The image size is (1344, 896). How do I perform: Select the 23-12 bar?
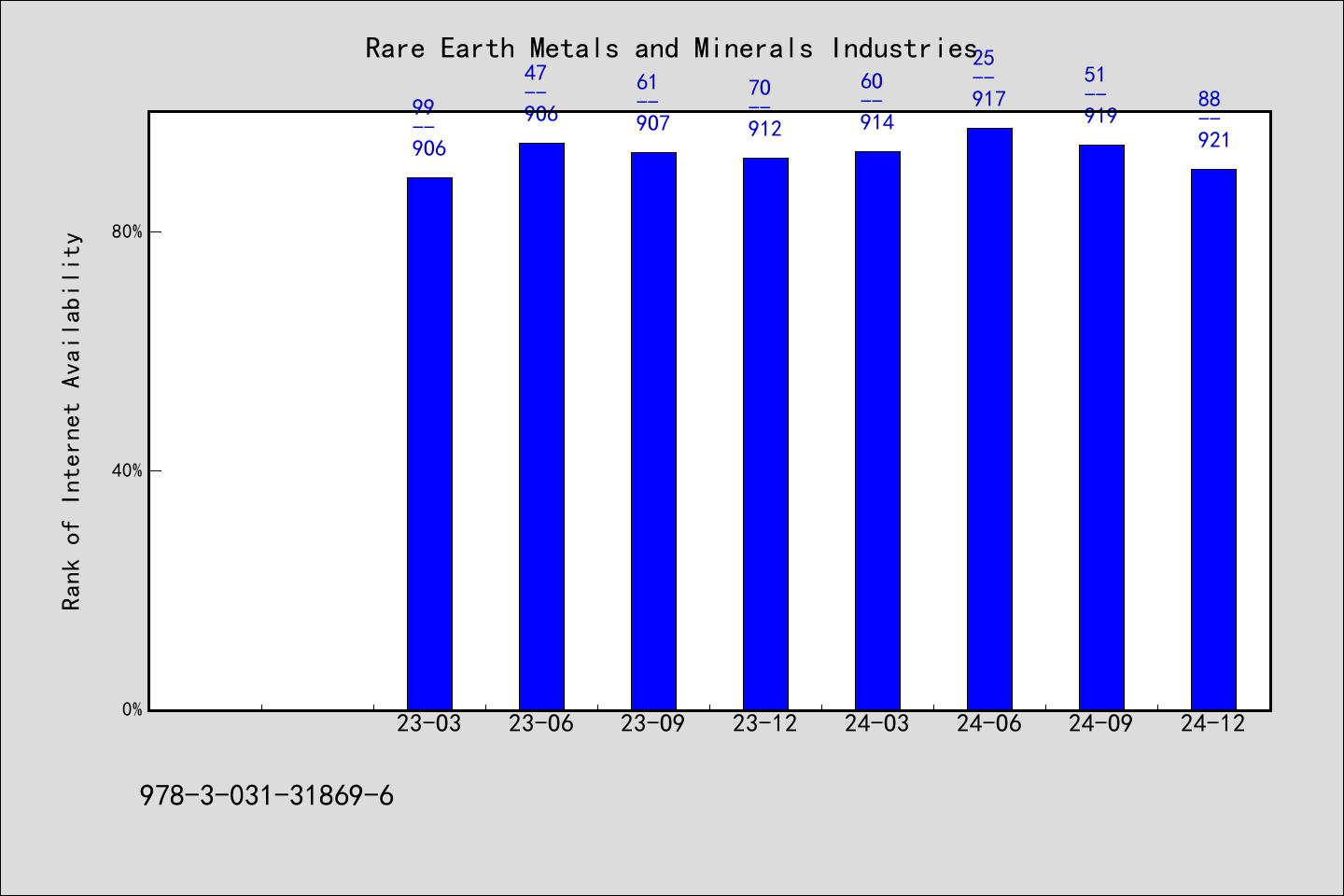click(765, 434)
